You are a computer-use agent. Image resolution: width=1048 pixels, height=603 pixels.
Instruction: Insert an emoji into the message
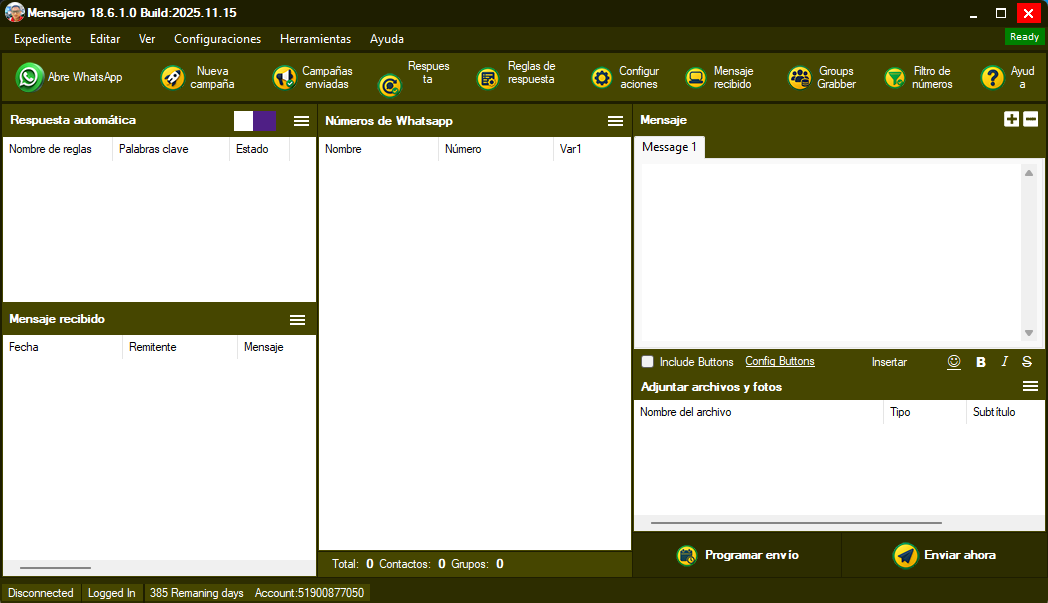click(x=953, y=362)
